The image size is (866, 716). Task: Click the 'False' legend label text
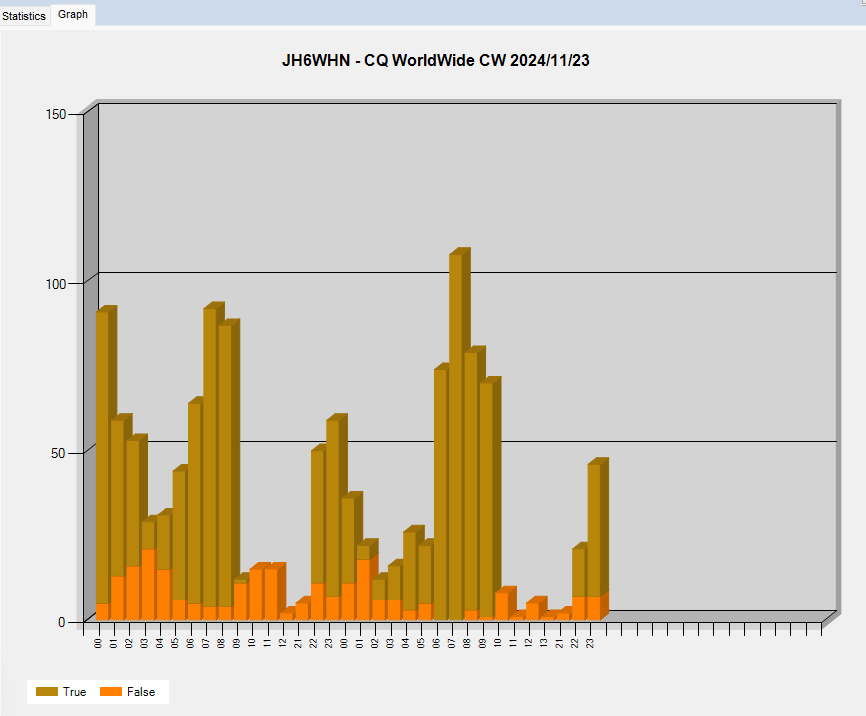pyautogui.click(x=141, y=692)
